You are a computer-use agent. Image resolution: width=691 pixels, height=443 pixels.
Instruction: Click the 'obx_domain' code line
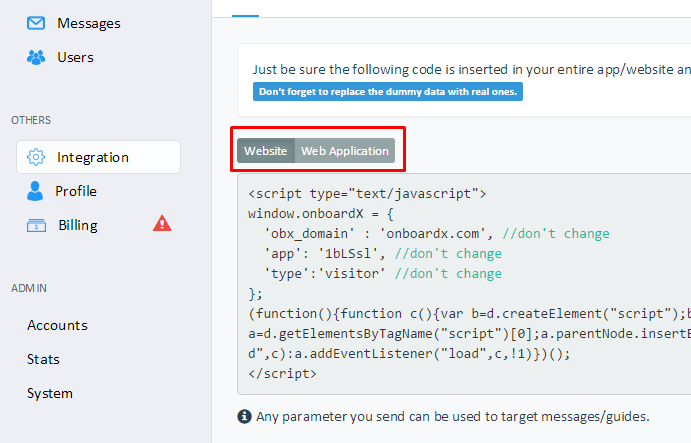437,234
